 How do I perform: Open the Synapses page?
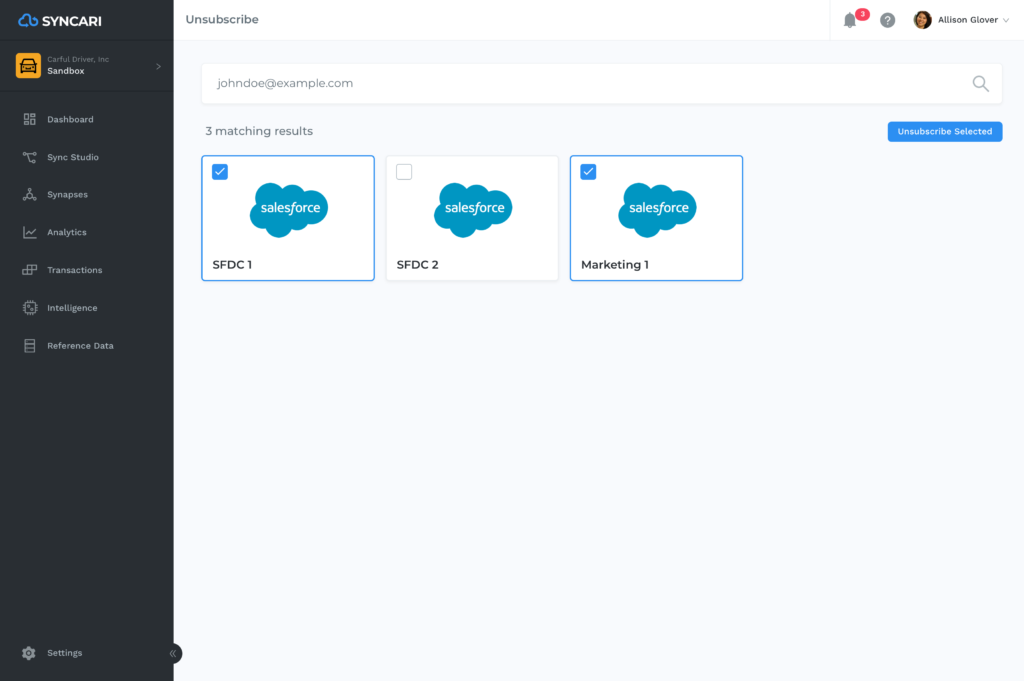point(67,195)
